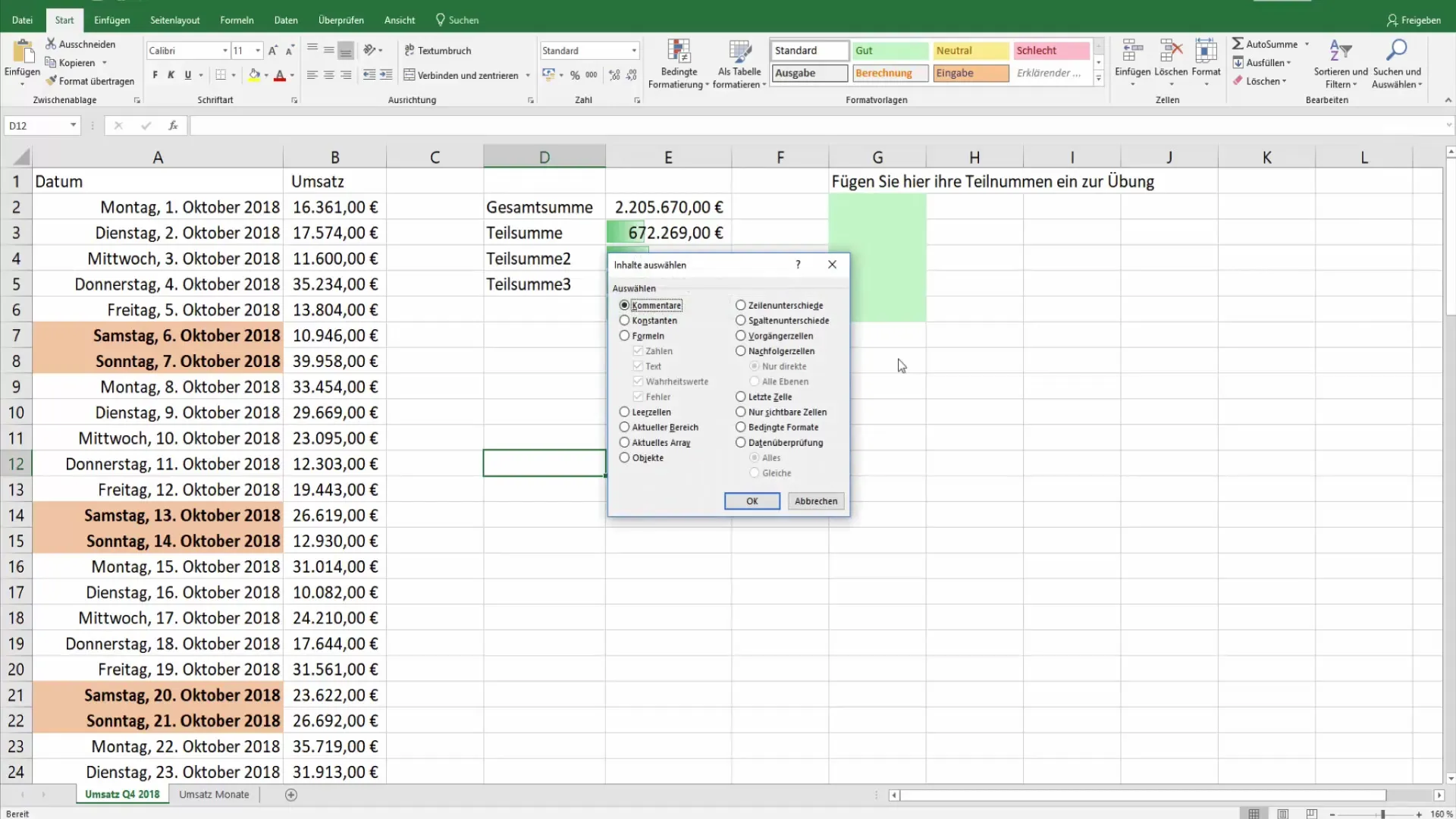Screen dimensions: 1456x819
Task: Apply the Gut cell style
Action: coord(890,51)
